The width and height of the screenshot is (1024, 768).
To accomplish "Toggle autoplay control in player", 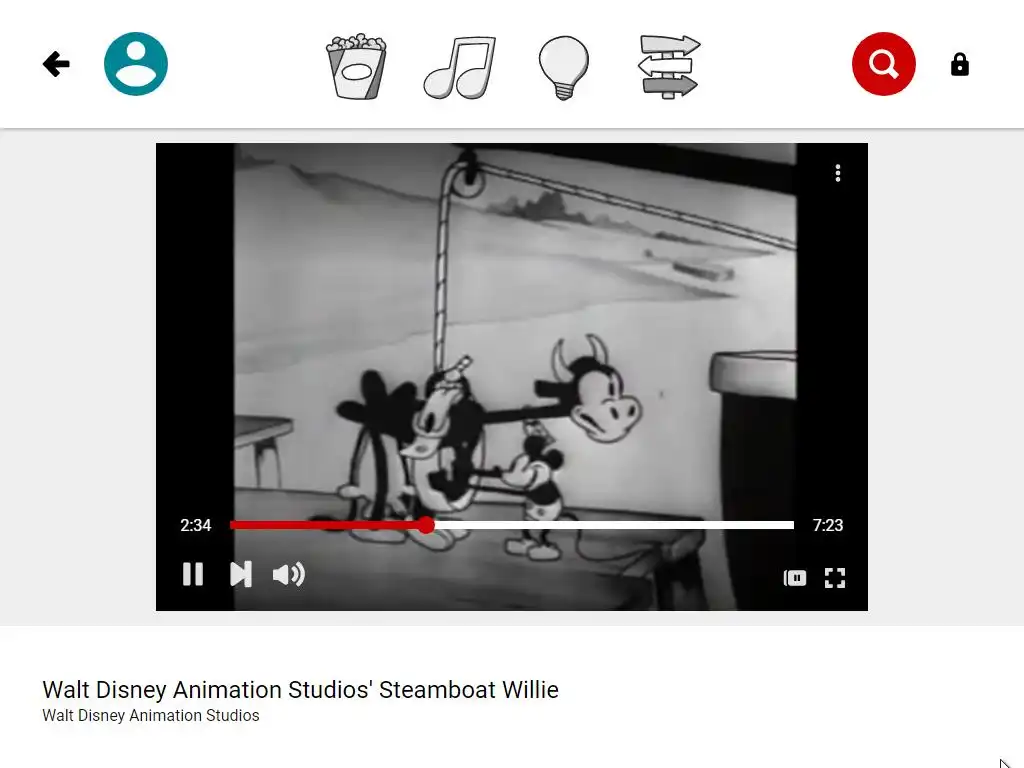I will click(795, 578).
